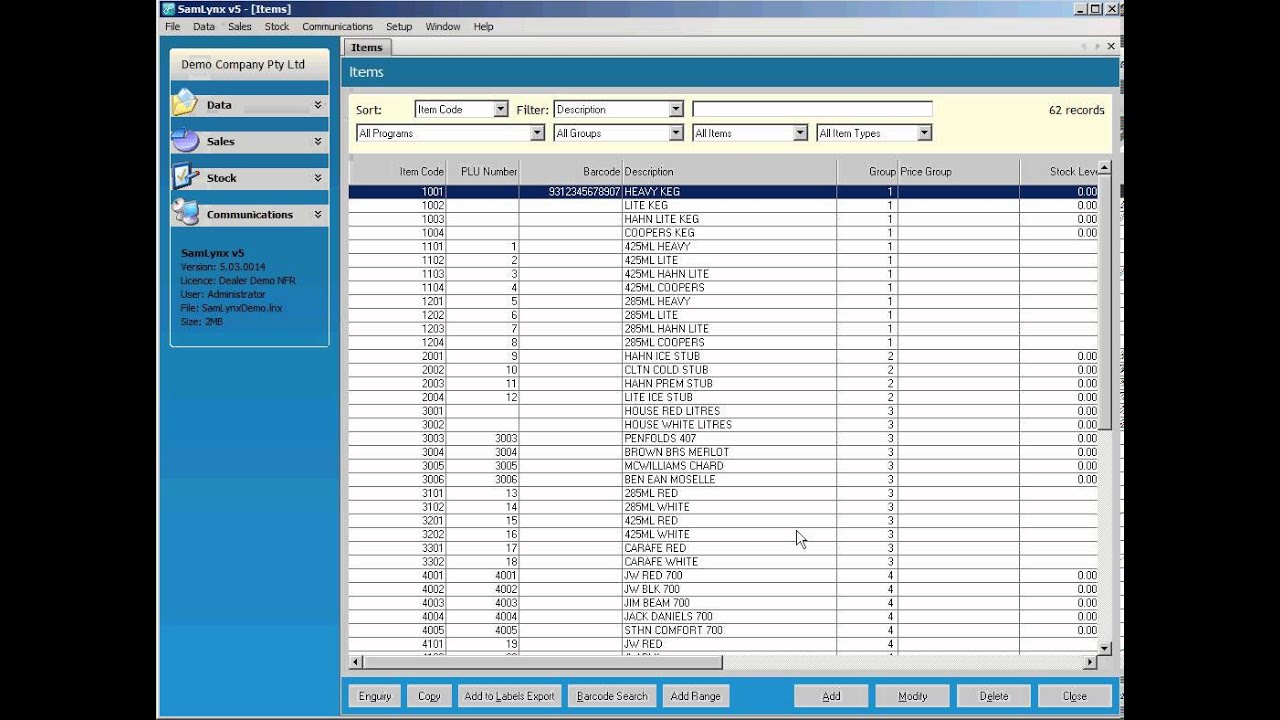Click the Barcode Search button
This screenshot has width=1280, height=720.
pyautogui.click(x=612, y=696)
